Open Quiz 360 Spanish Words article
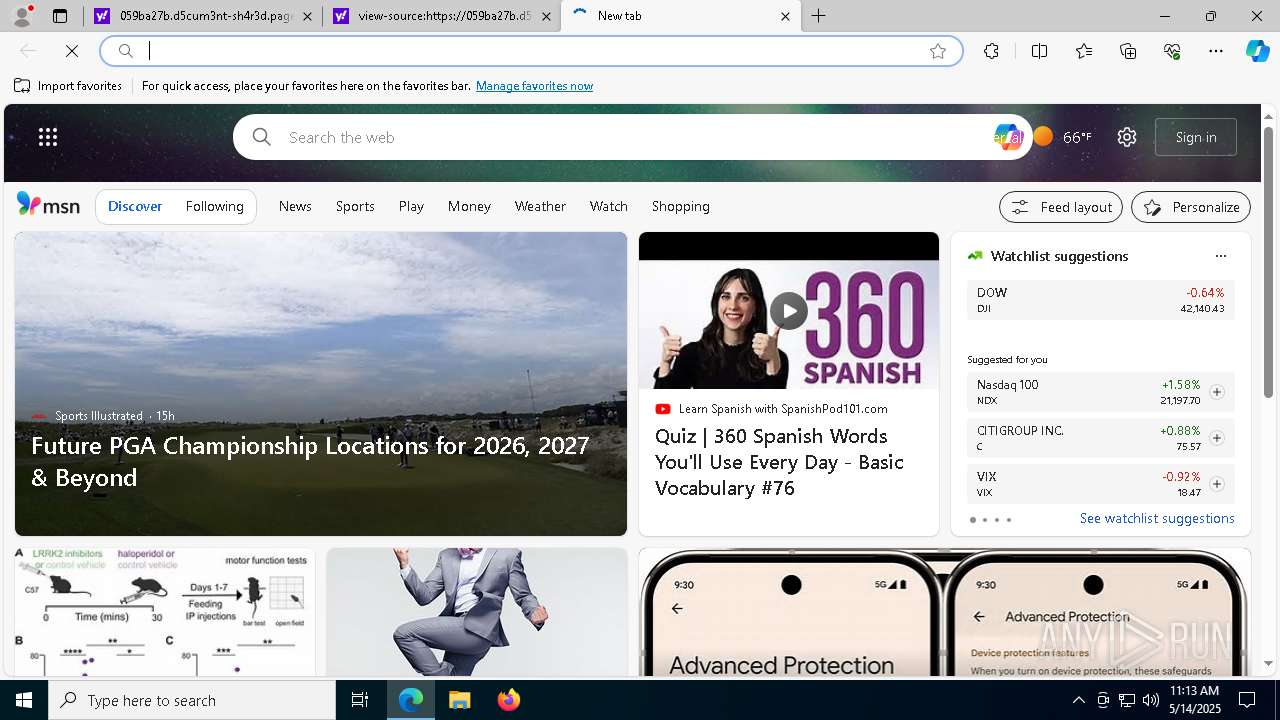The width and height of the screenshot is (1280, 720). pos(789,384)
